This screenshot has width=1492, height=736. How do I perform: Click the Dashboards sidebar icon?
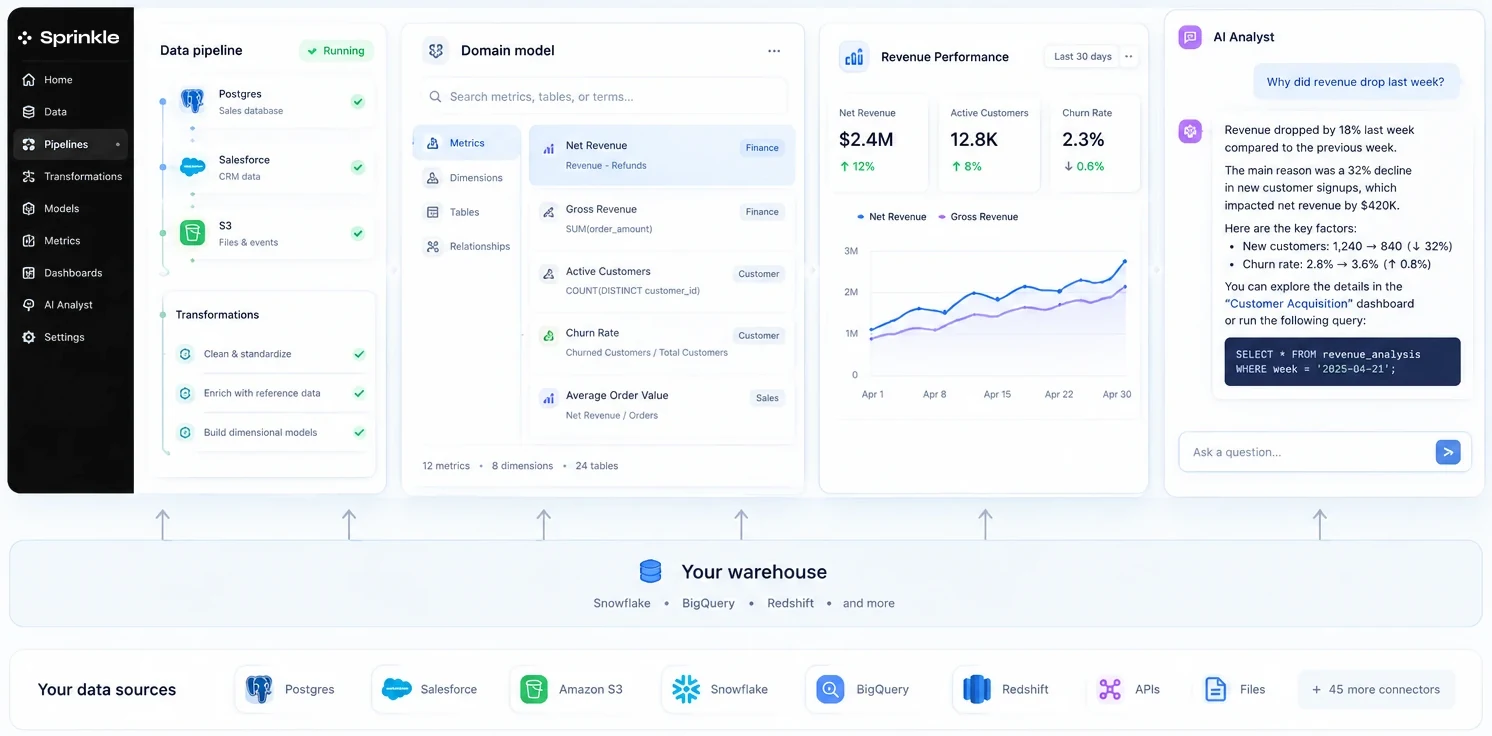pos(28,273)
